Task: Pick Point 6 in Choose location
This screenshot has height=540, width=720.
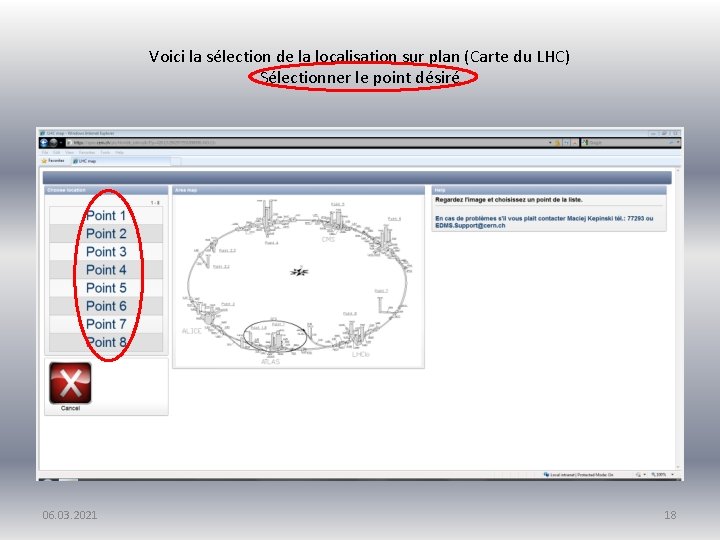Action: click(106, 306)
